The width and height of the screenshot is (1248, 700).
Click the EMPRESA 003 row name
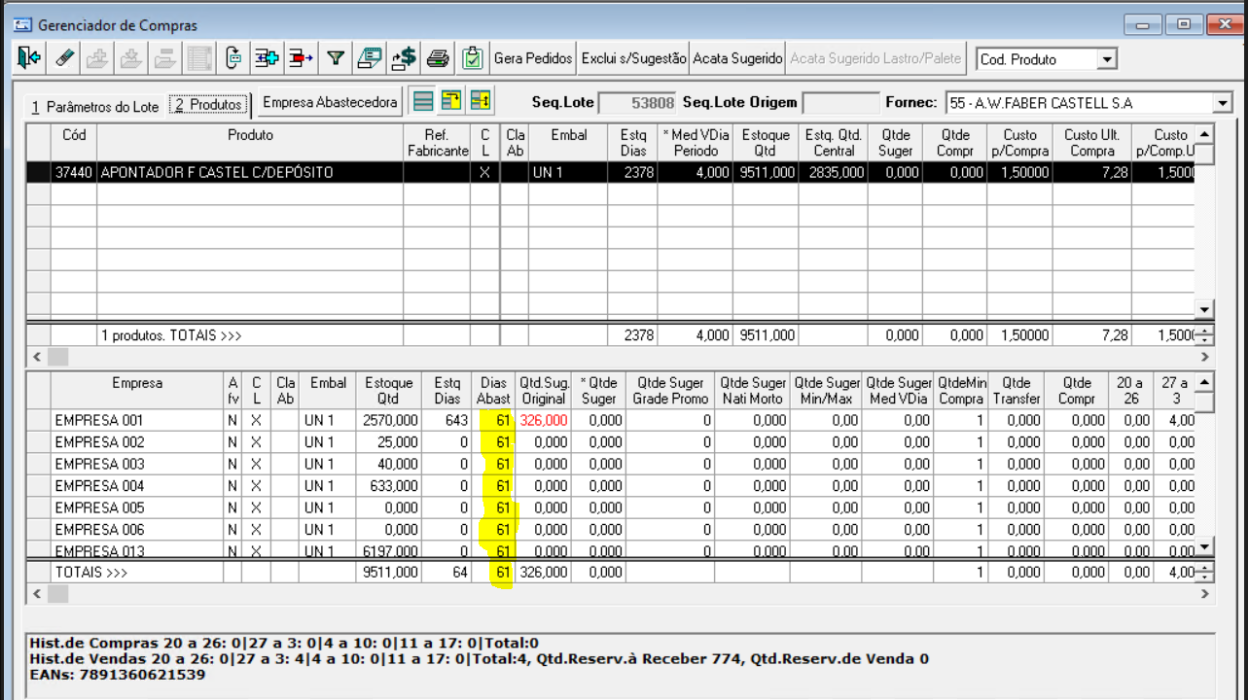click(x=100, y=464)
